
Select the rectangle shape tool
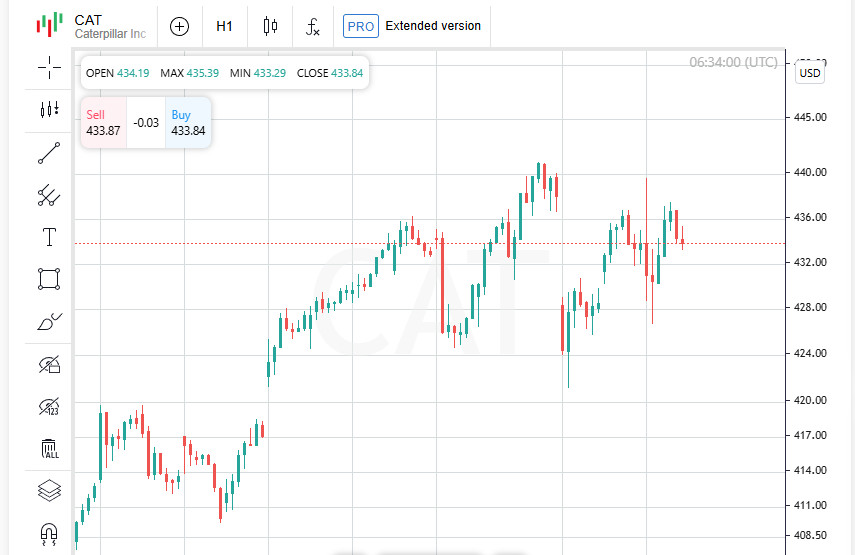tap(49, 279)
